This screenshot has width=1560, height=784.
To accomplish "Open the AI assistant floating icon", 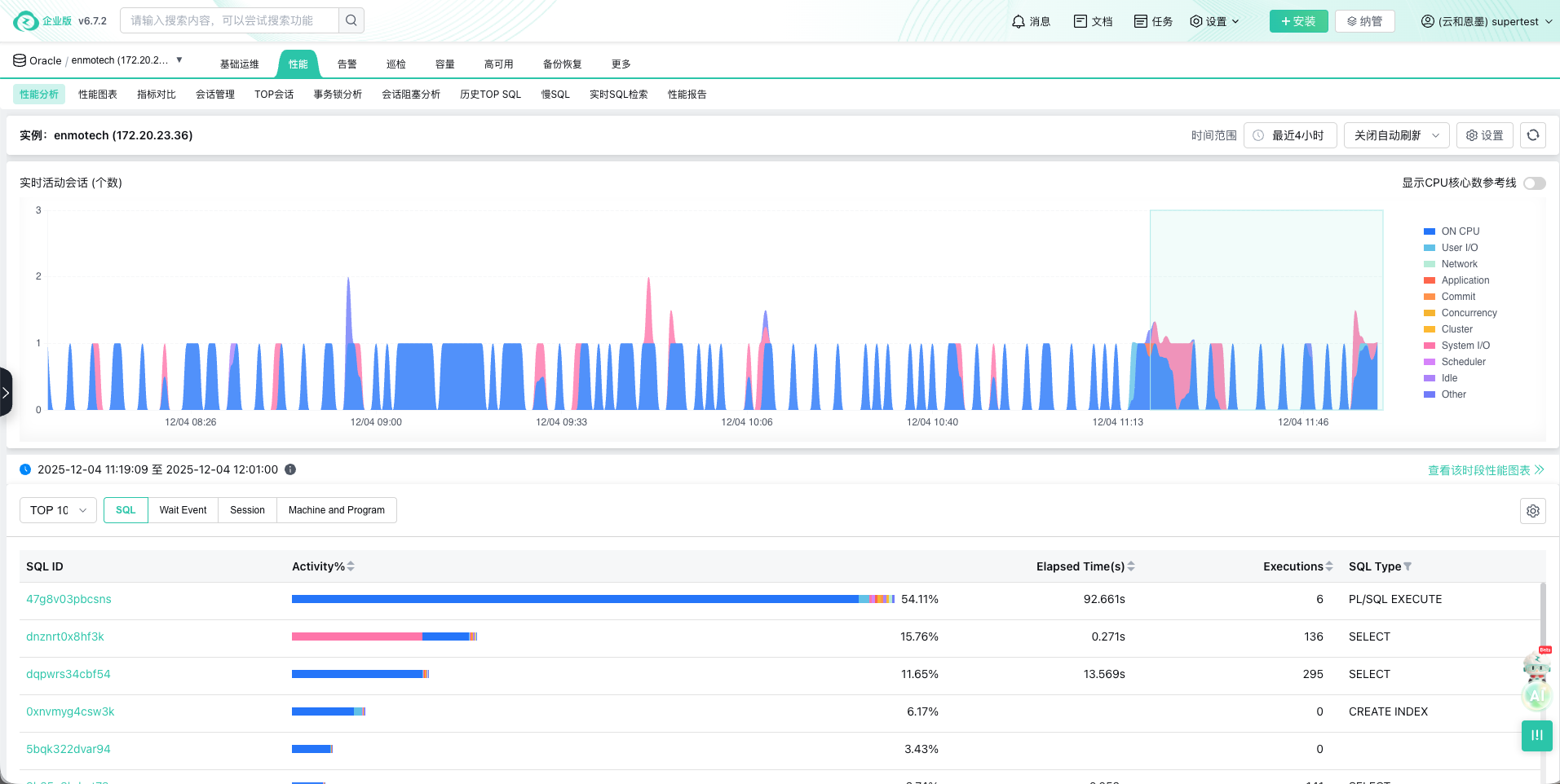I will (1536, 696).
